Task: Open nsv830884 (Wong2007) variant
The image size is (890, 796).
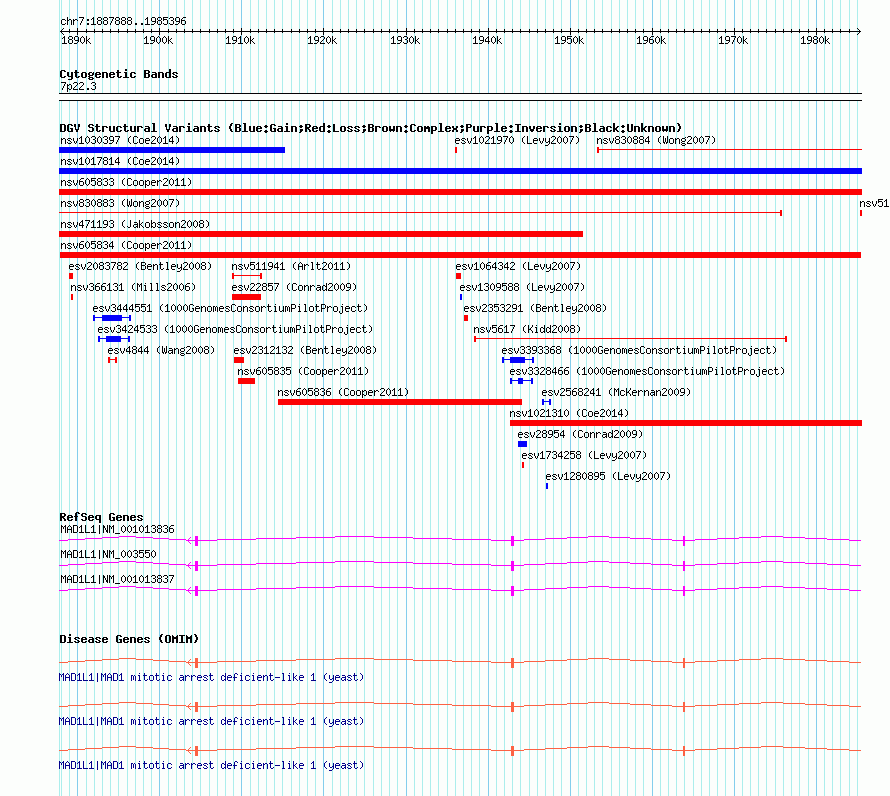Action: click(656, 140)
